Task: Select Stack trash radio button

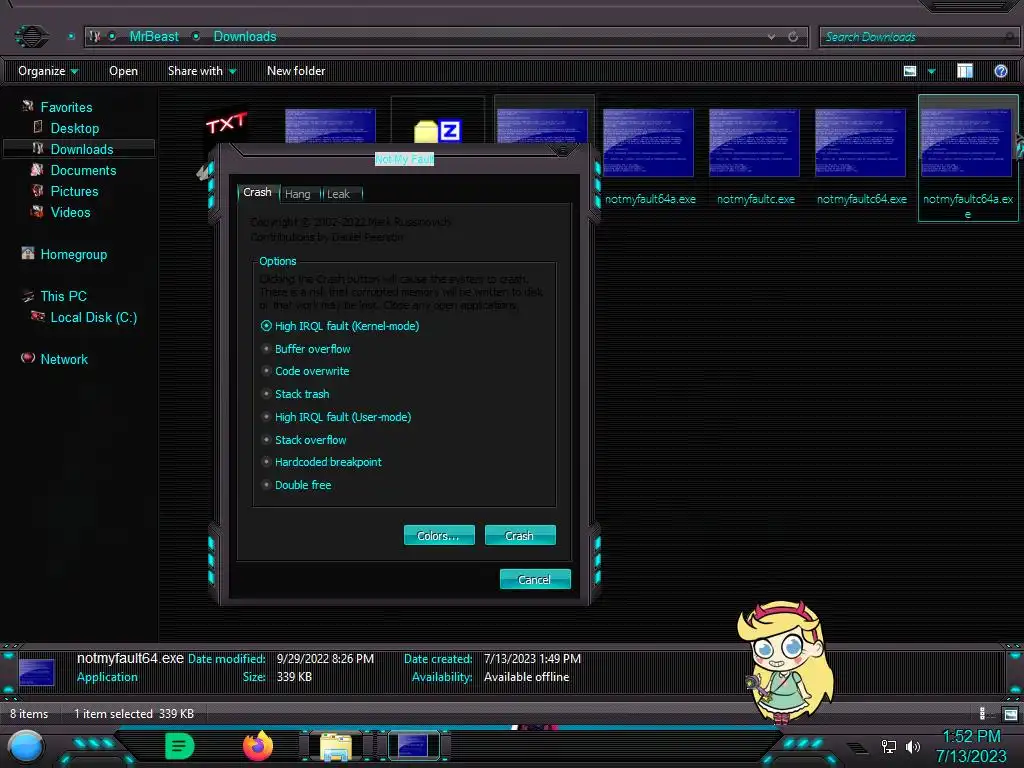Action: pyautogui.click(x=295, y=394)
